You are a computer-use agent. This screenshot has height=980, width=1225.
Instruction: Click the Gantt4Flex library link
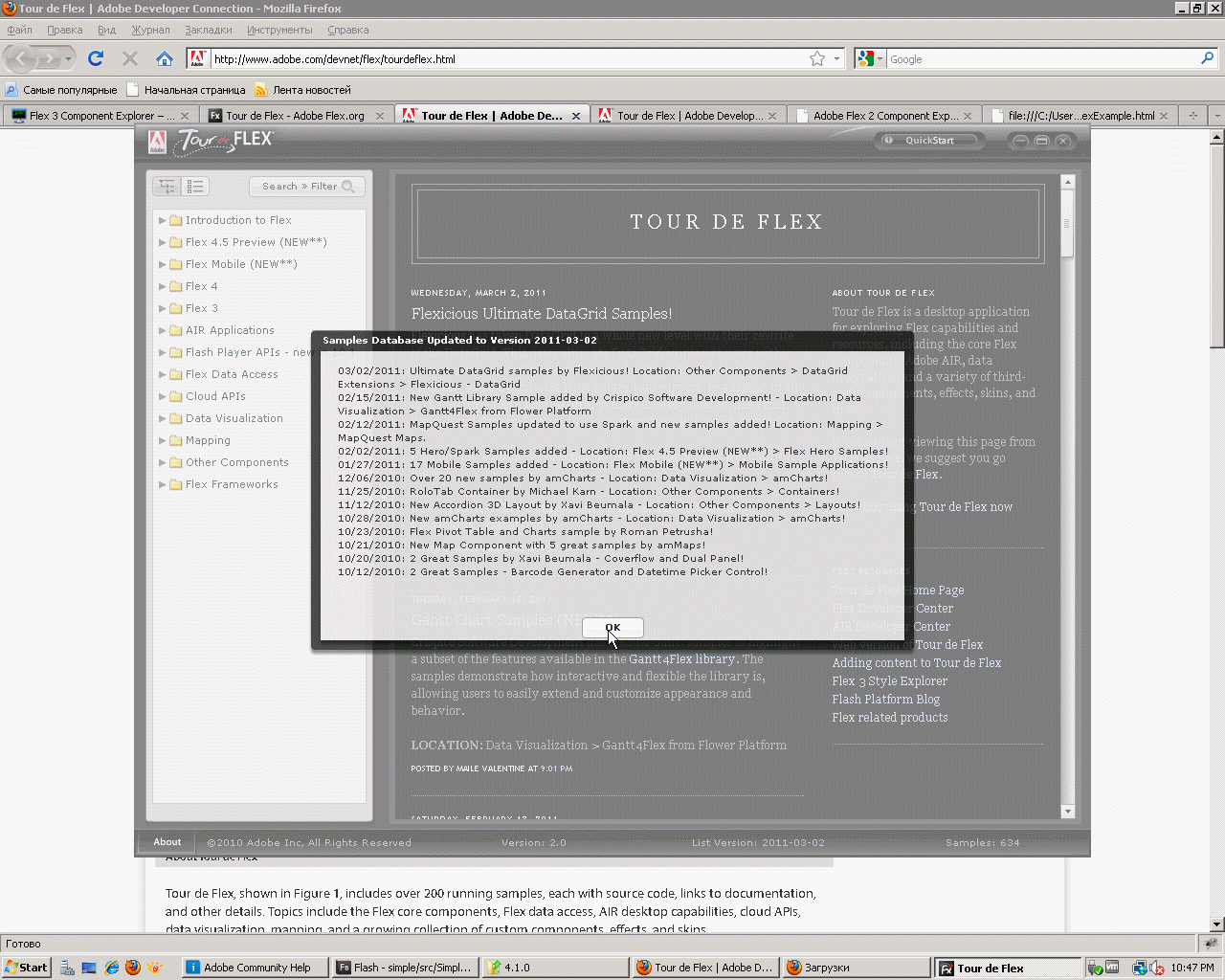[682, 659]
